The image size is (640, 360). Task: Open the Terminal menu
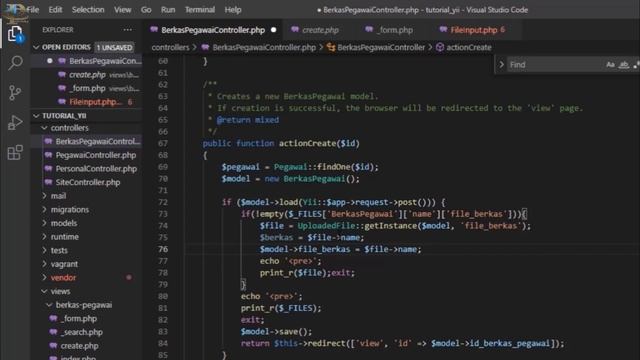click(x=200, y=10)
